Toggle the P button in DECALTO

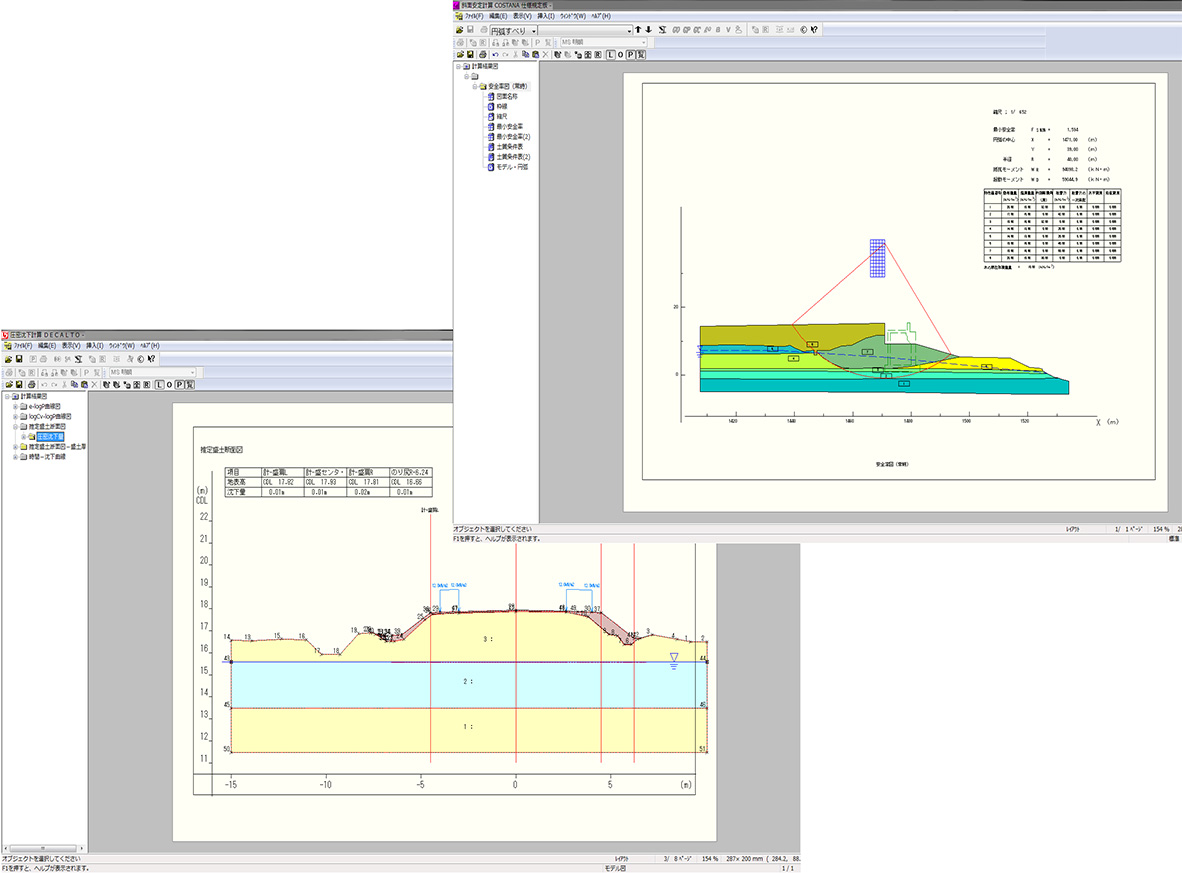click(179, 384)
